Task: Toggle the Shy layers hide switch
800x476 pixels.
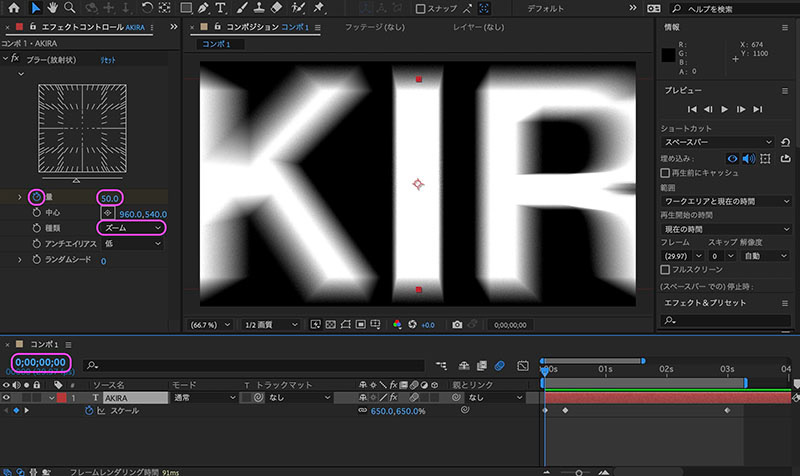Action: [464, 365]
